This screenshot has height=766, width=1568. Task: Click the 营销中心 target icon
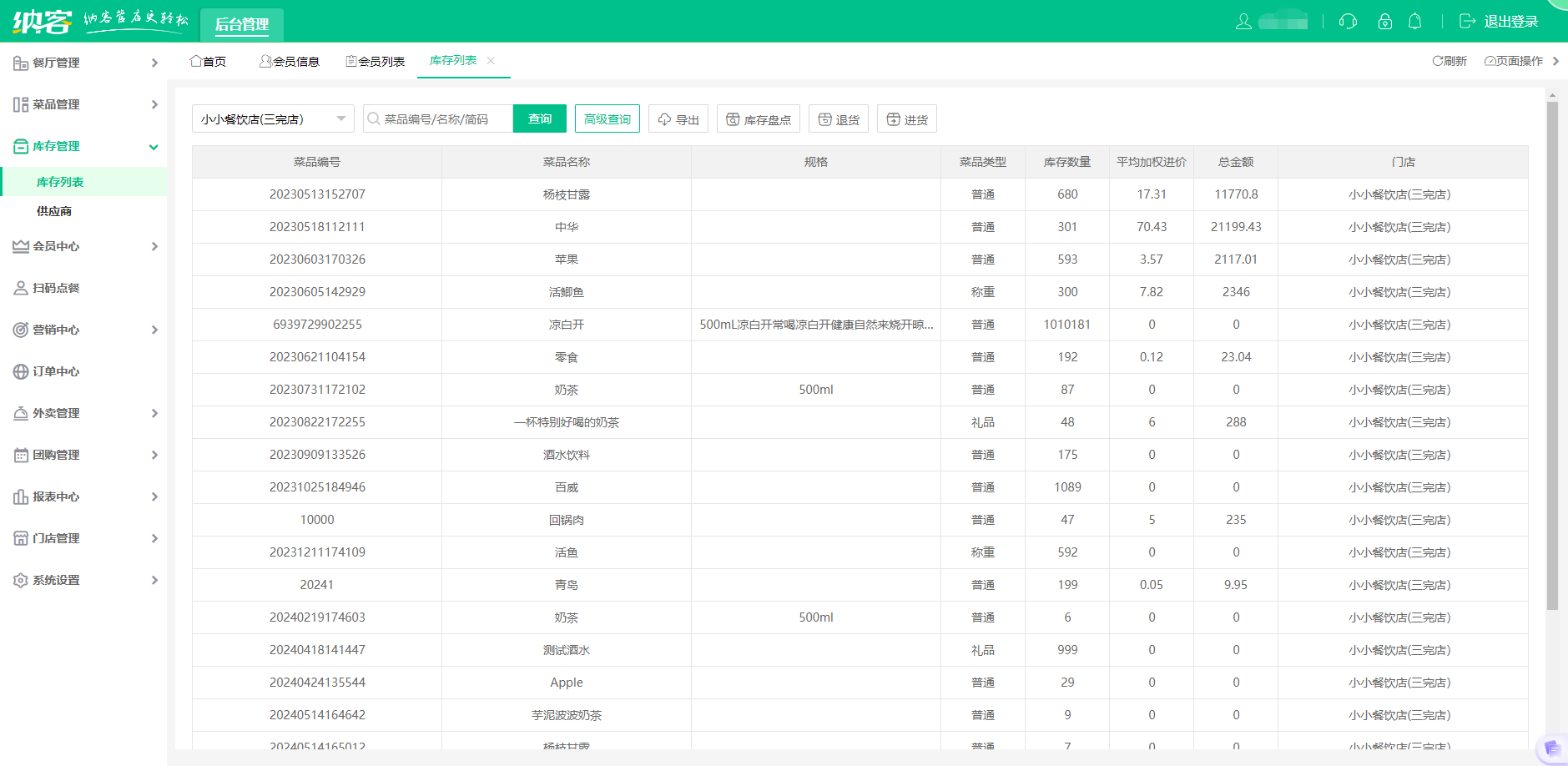[21, 330]
